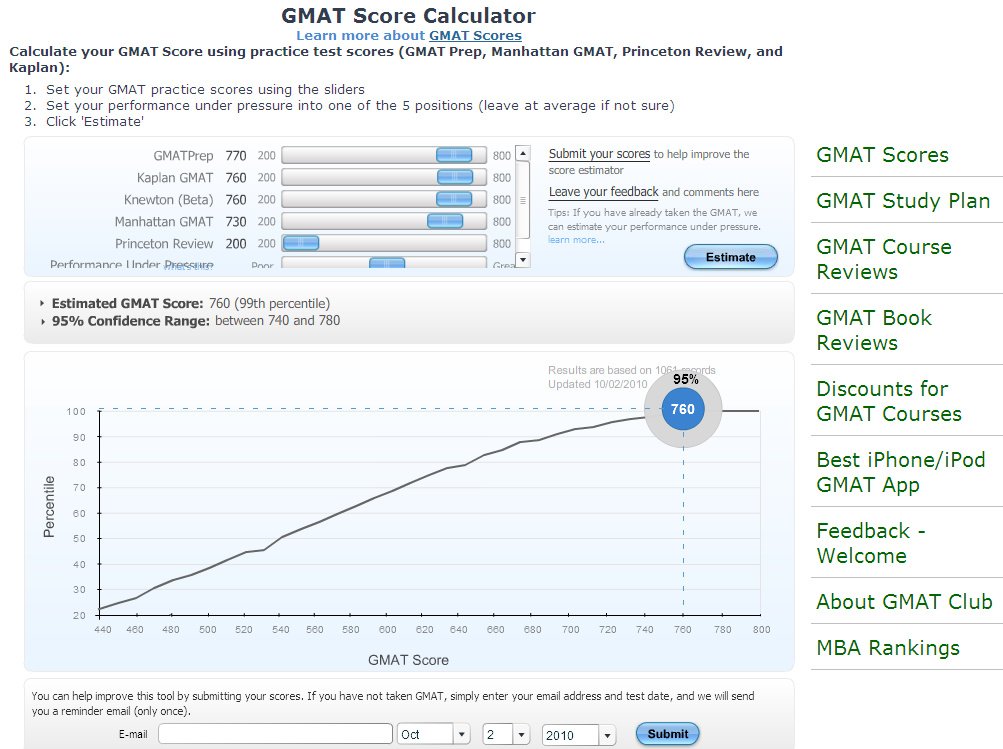Click the scroll up arrow of slider panel
The height and width of the screenshot is (749, 1003).
point(523,154)
